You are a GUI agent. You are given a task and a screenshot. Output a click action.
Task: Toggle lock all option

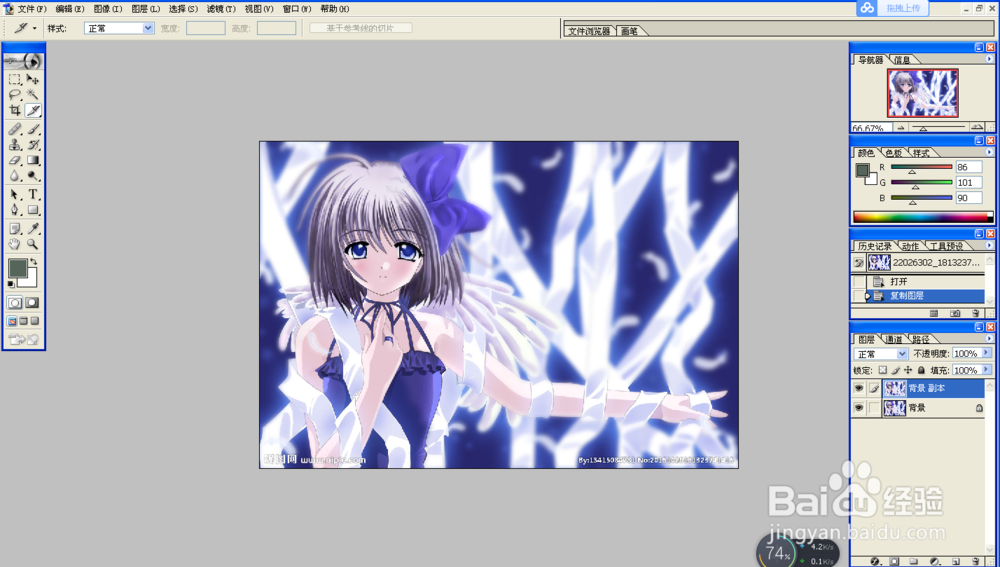point(921,370)
